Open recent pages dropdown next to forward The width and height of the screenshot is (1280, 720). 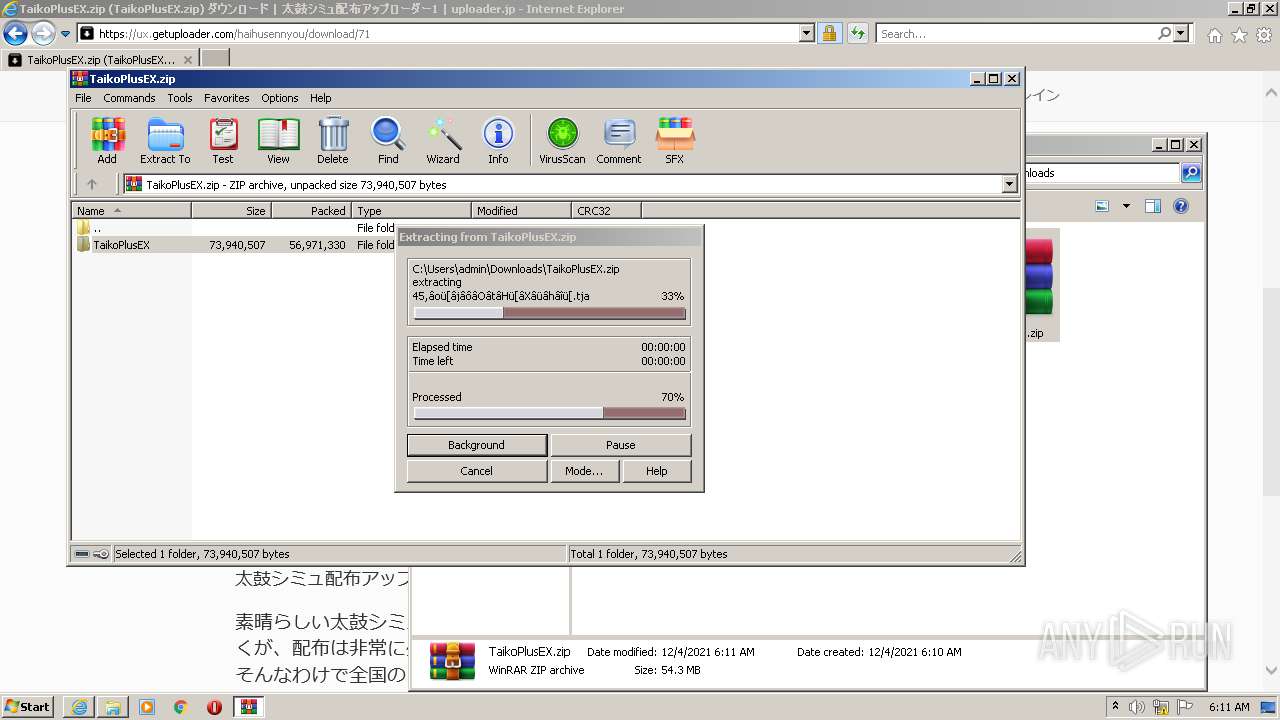[x=65, y=34]
